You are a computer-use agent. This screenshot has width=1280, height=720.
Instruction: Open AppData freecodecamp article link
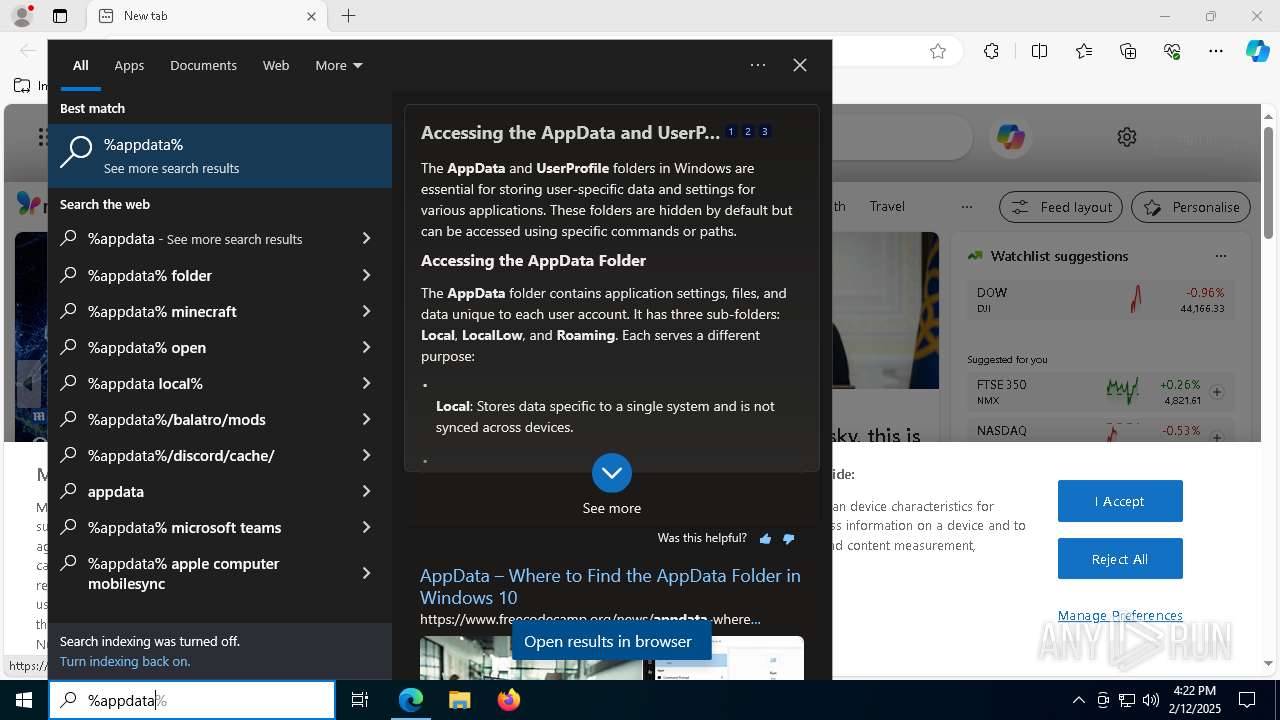[x=610, y=586]
